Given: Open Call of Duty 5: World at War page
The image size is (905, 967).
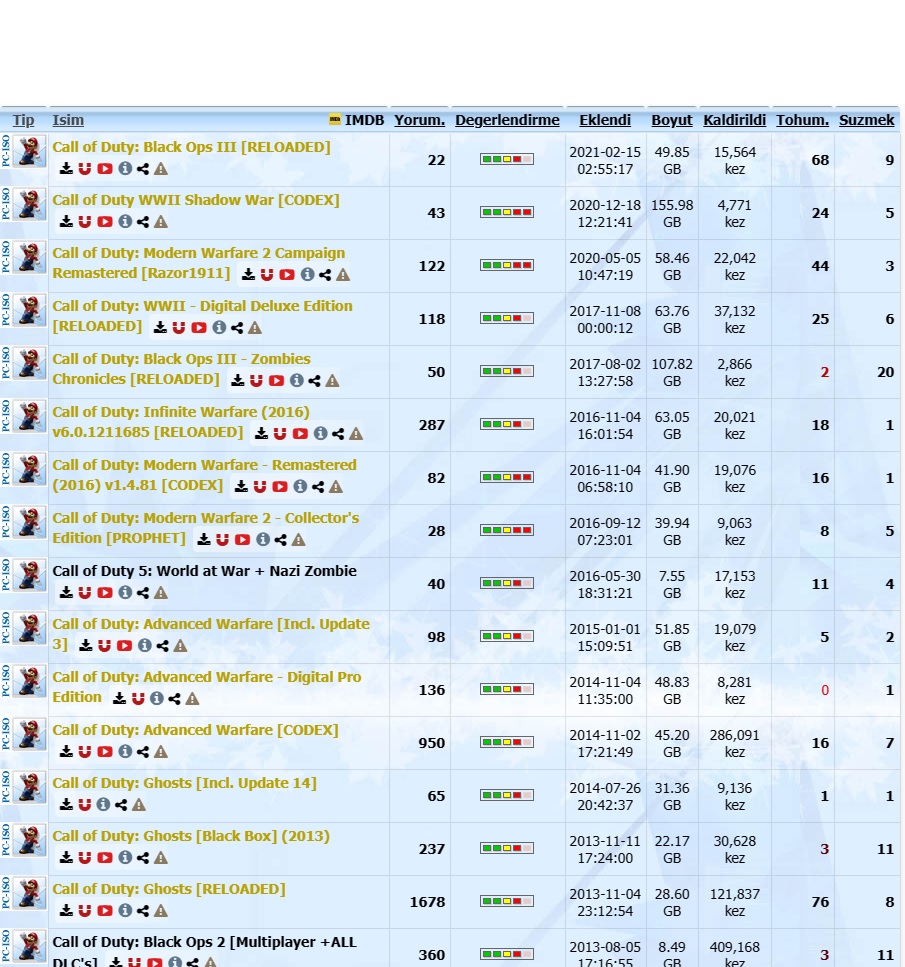Looking at the screenshot, I should pyautogui.click(x=204, y=571).
